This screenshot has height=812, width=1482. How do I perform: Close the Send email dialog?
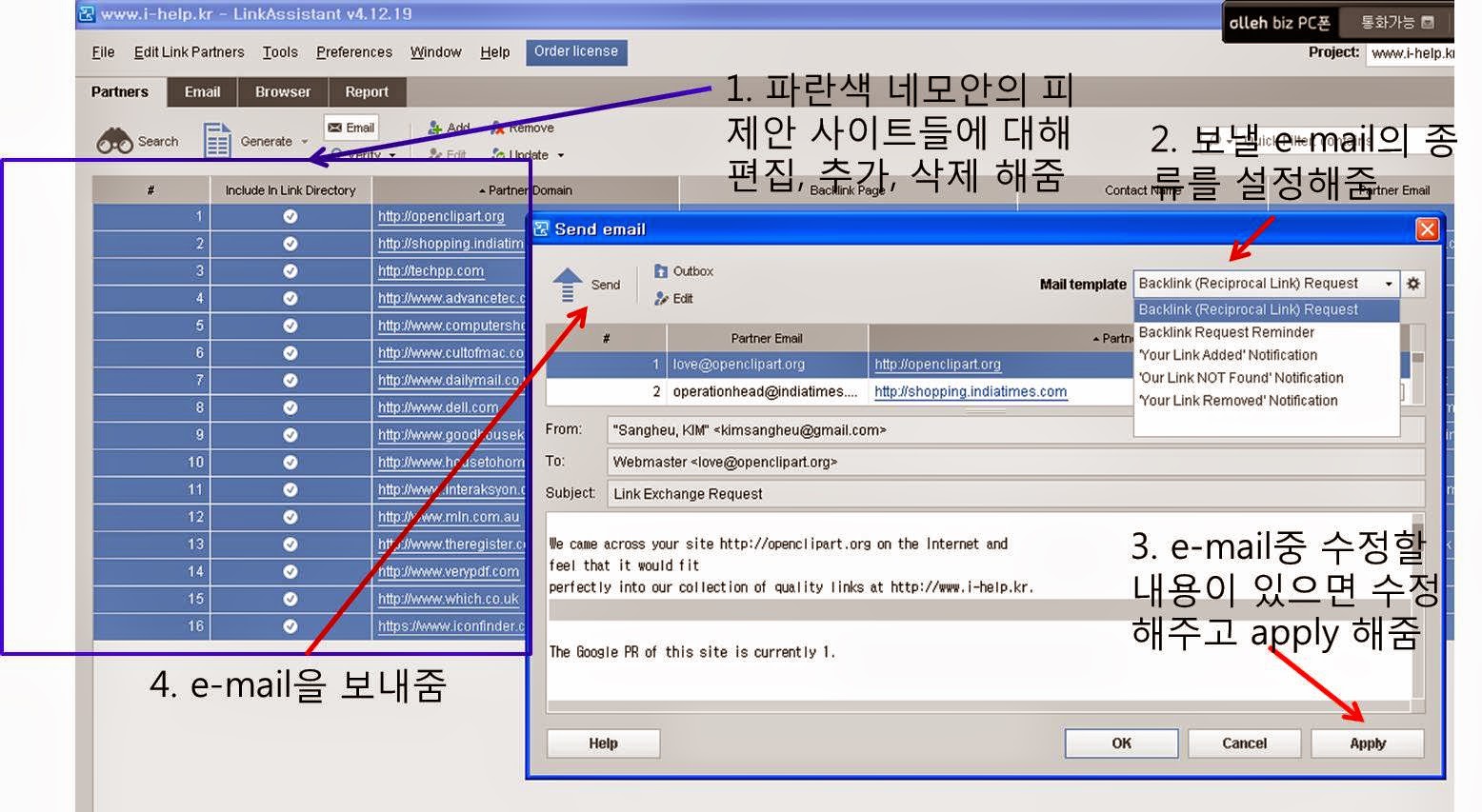(x=1426, y=229)
